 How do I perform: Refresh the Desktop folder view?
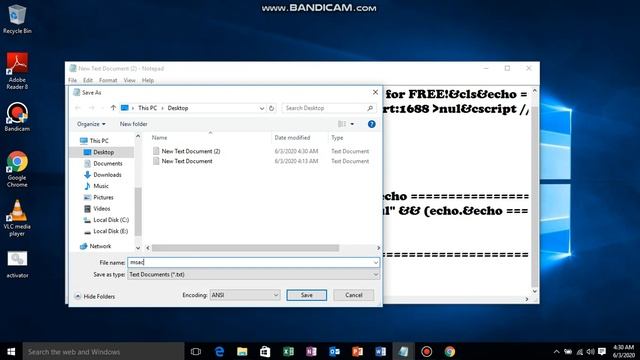(x=271, y=108)
